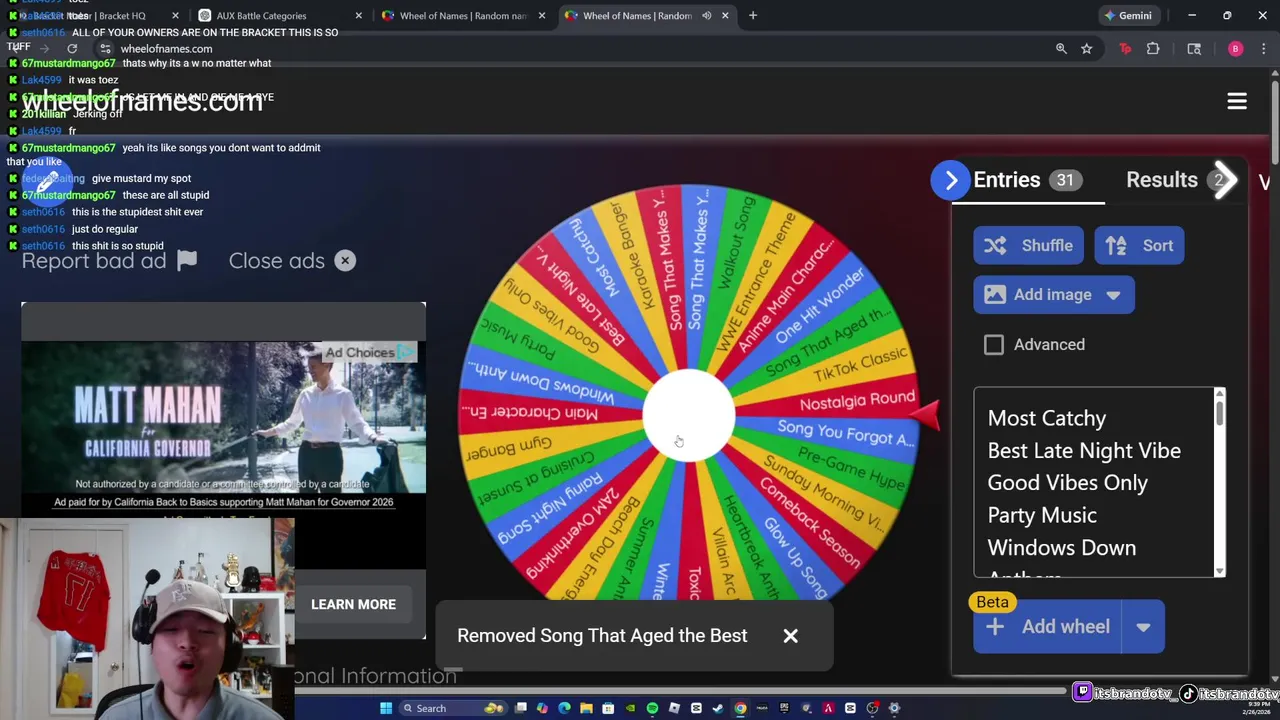Click the Report bad ad flag

(x=187, y=261)
